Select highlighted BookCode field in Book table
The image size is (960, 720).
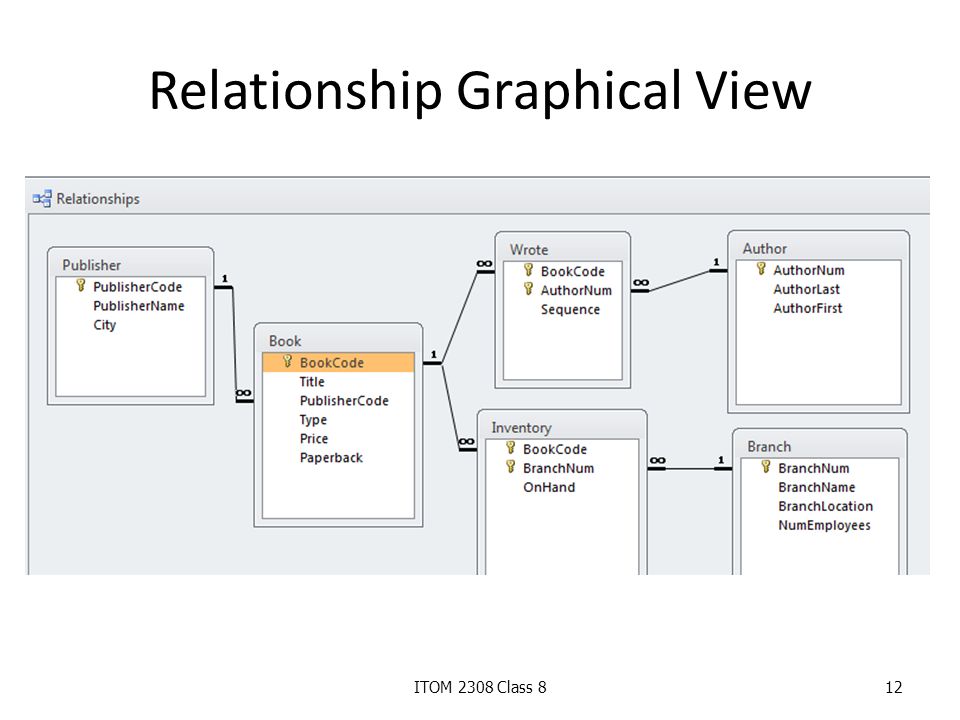point(338,362)
